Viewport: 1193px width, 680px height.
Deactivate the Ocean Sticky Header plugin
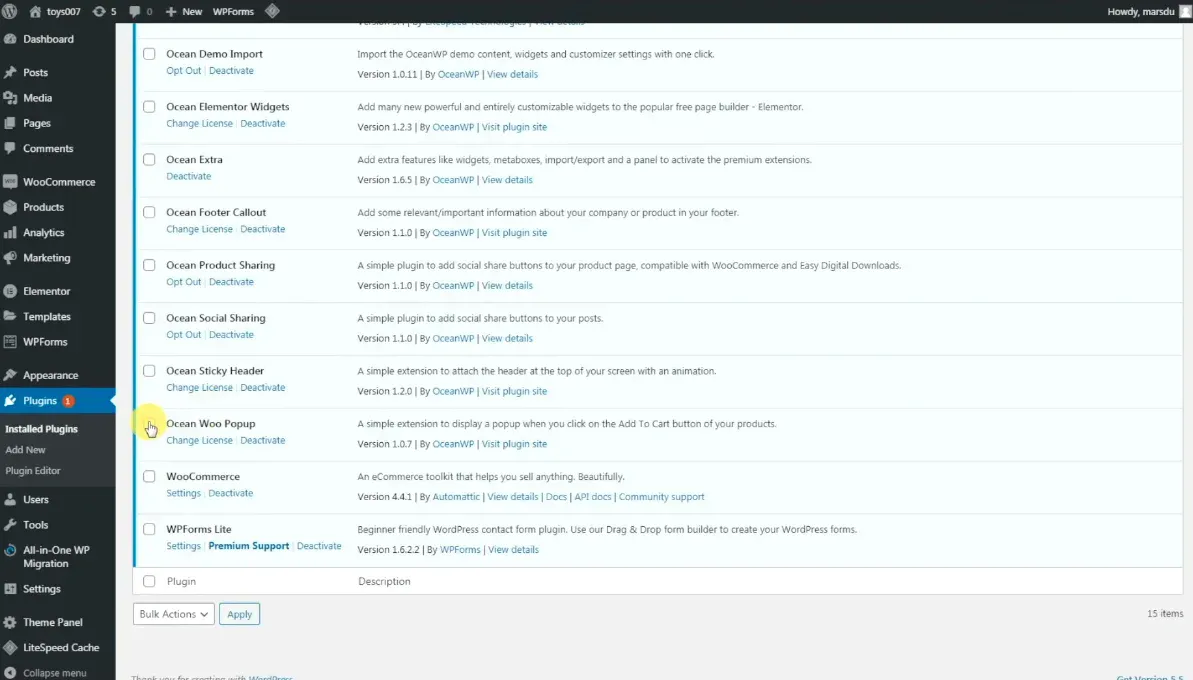click(x=262, y=388)
